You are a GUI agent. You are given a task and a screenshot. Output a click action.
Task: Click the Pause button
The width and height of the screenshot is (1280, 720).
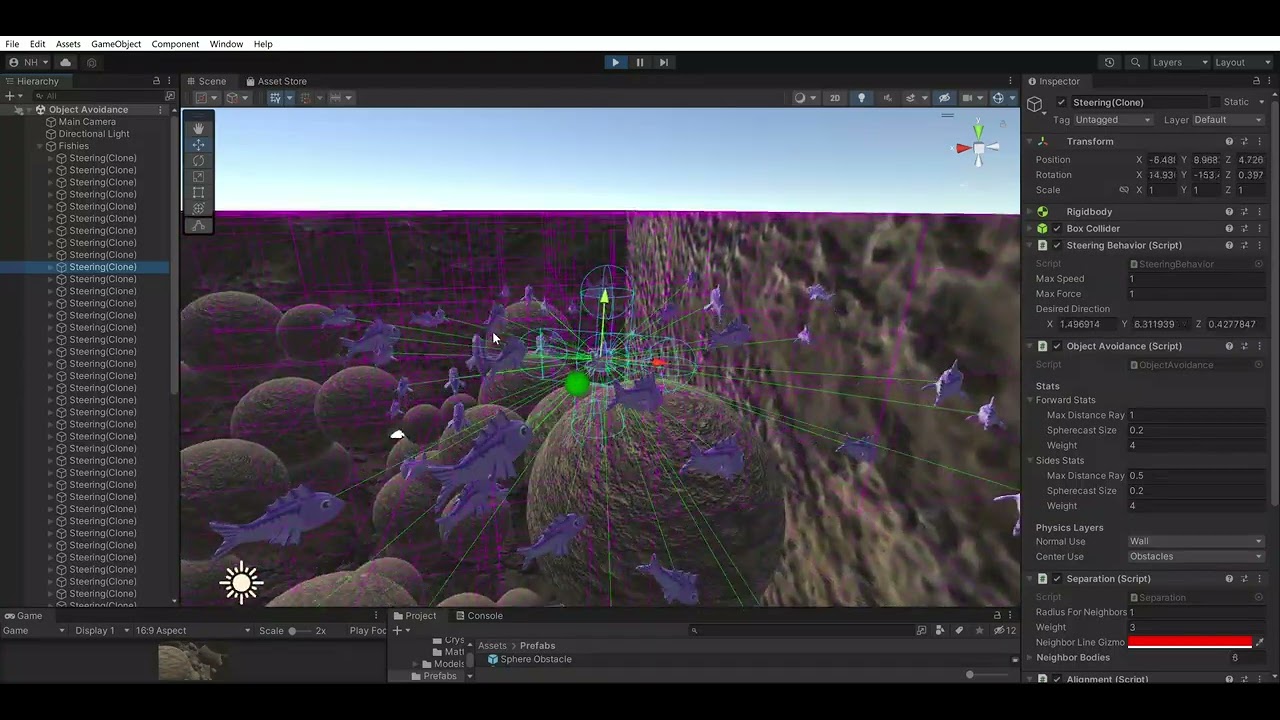coord(639,62)
